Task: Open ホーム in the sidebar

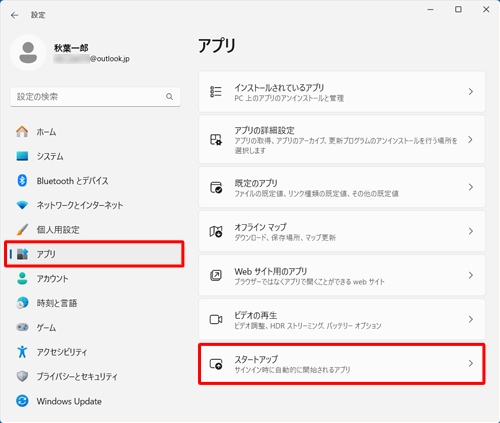Action: coord(94,132)
